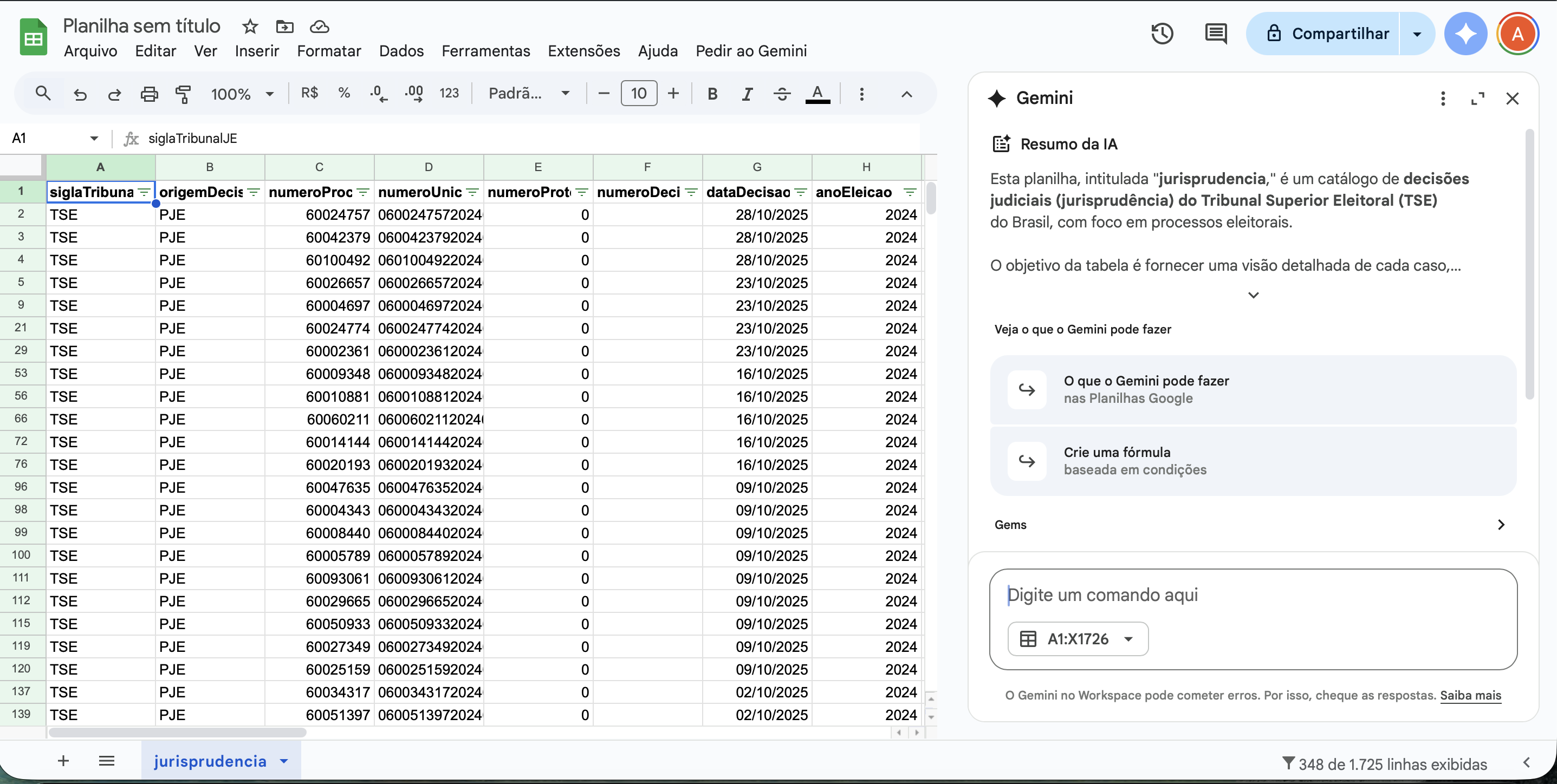This screenshot has width=1557, height=784.
Task: Toggle bold formatting
Action: click(712, 94)
